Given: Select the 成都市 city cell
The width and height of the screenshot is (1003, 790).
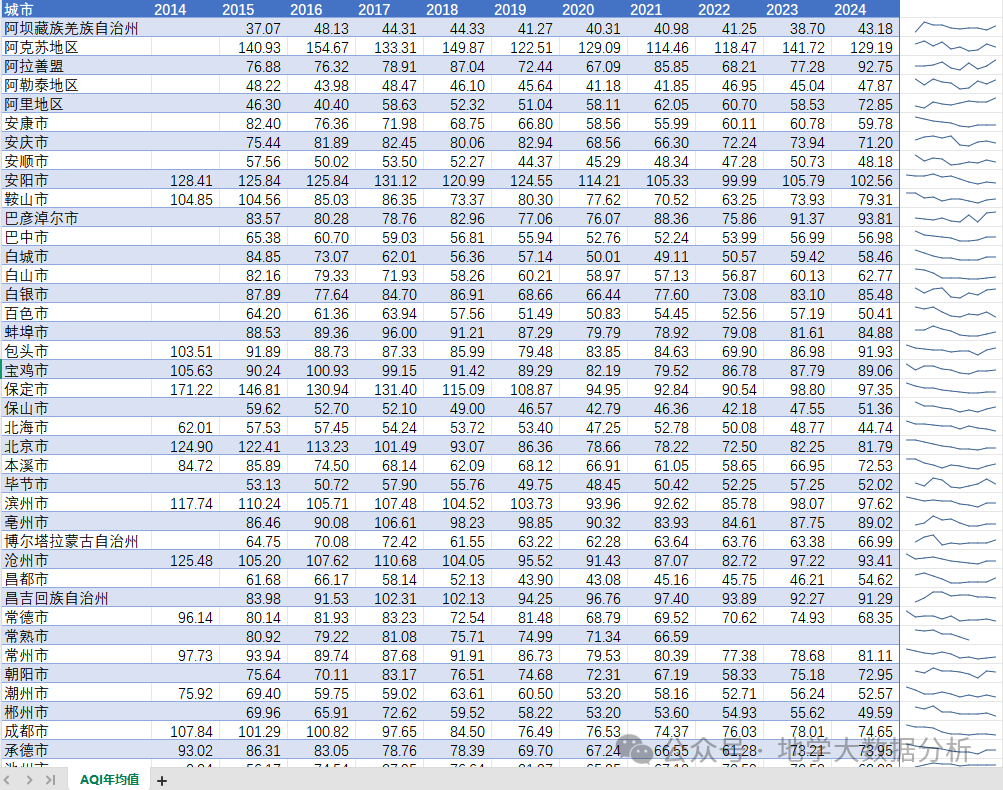Looking at the screenshot, I should click(76, 731).
